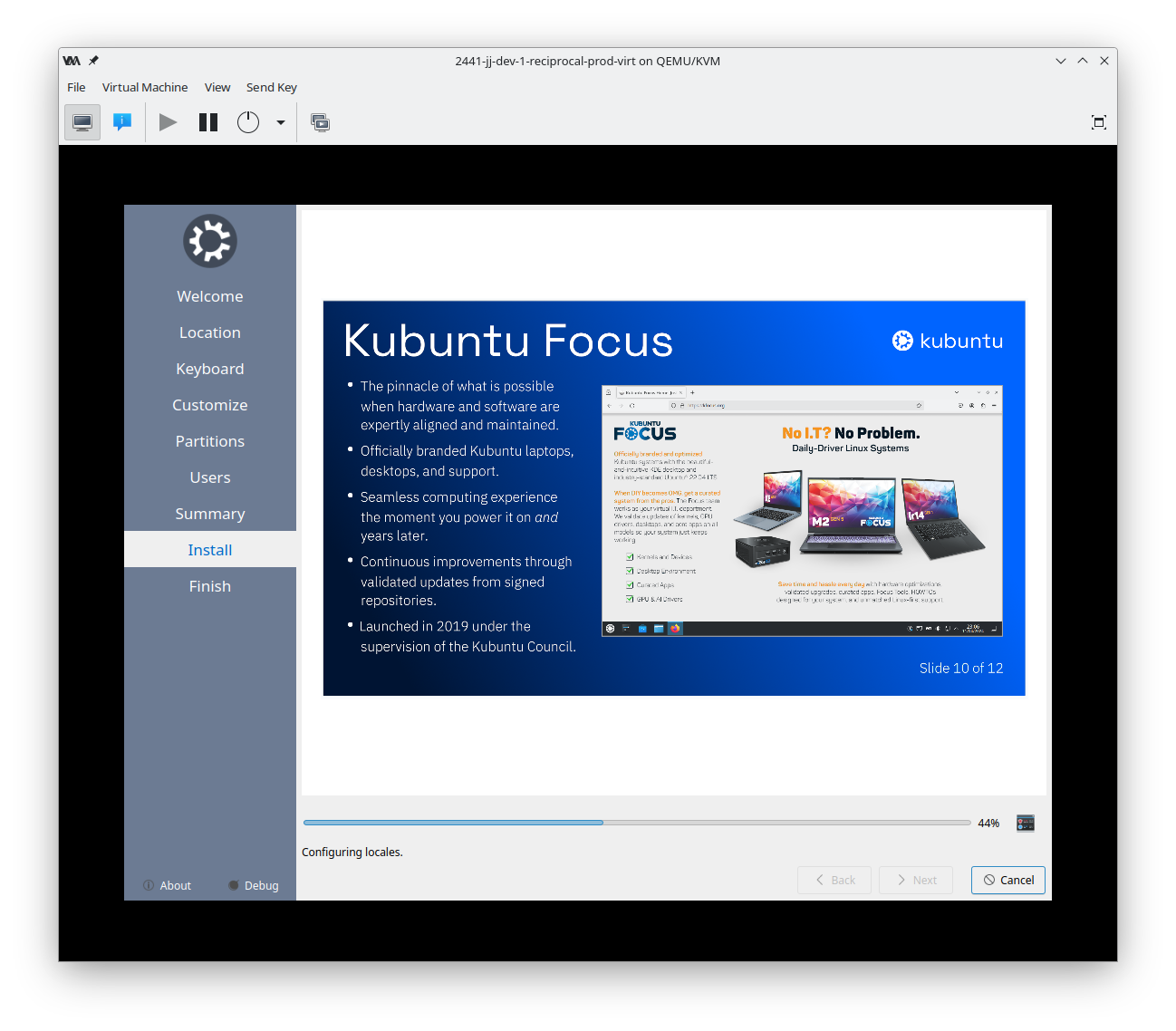Click the virt-manager window title icon
The height and width of the screenshot is (1031, 1176).
[x=72, y=61]
